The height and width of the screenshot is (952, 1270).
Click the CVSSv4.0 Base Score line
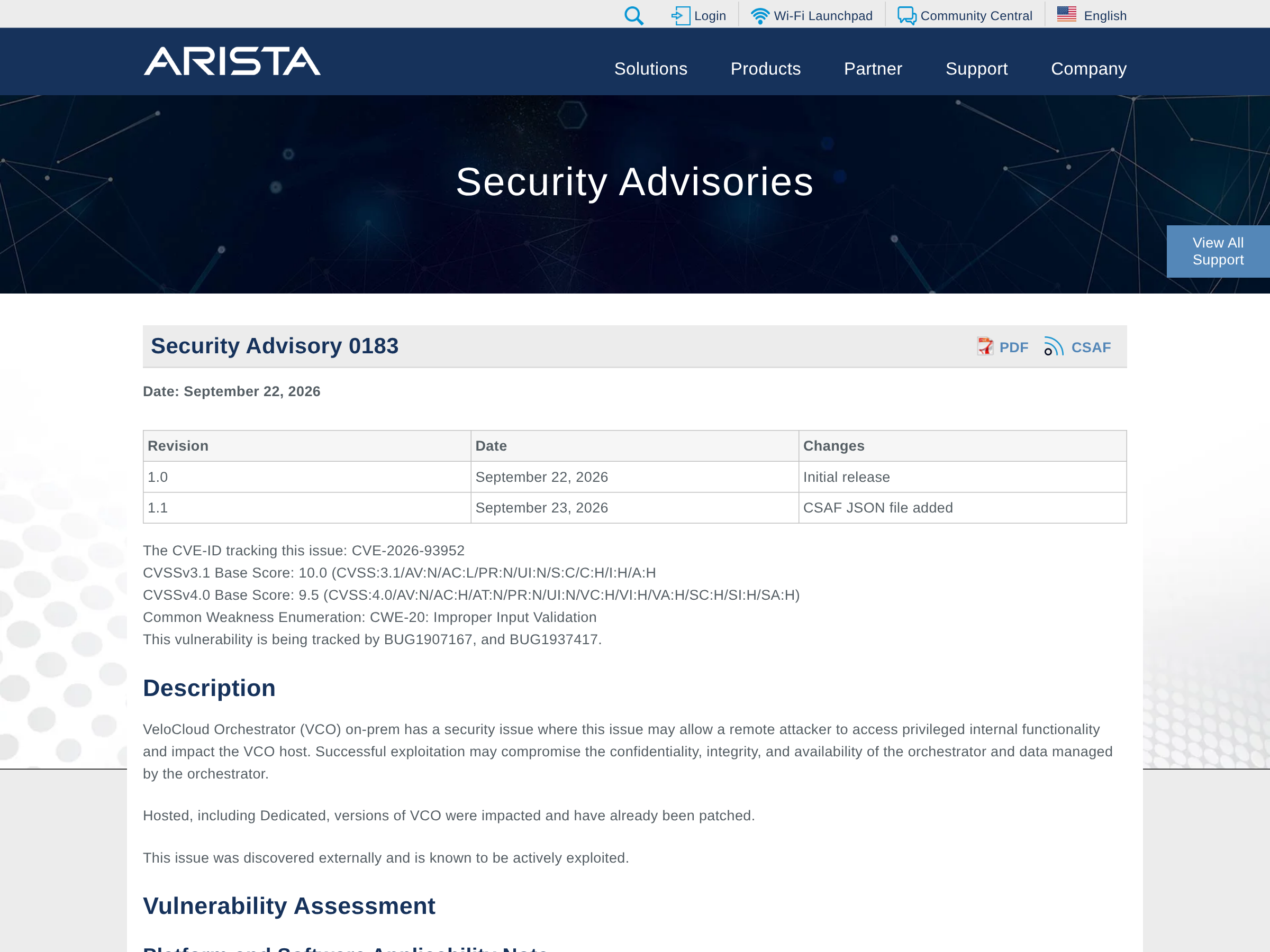471,595
